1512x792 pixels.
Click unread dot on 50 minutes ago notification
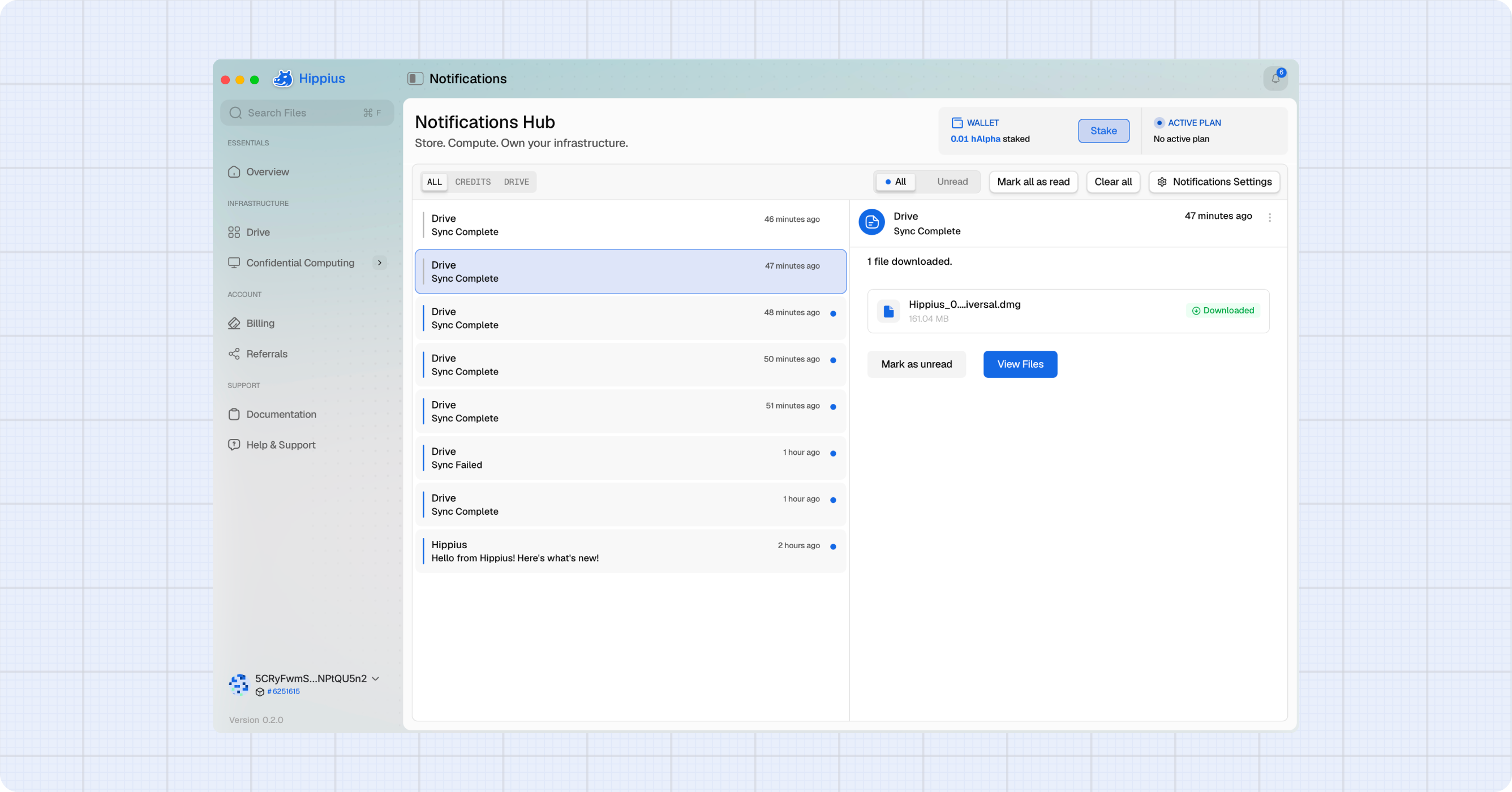point(833,360)
